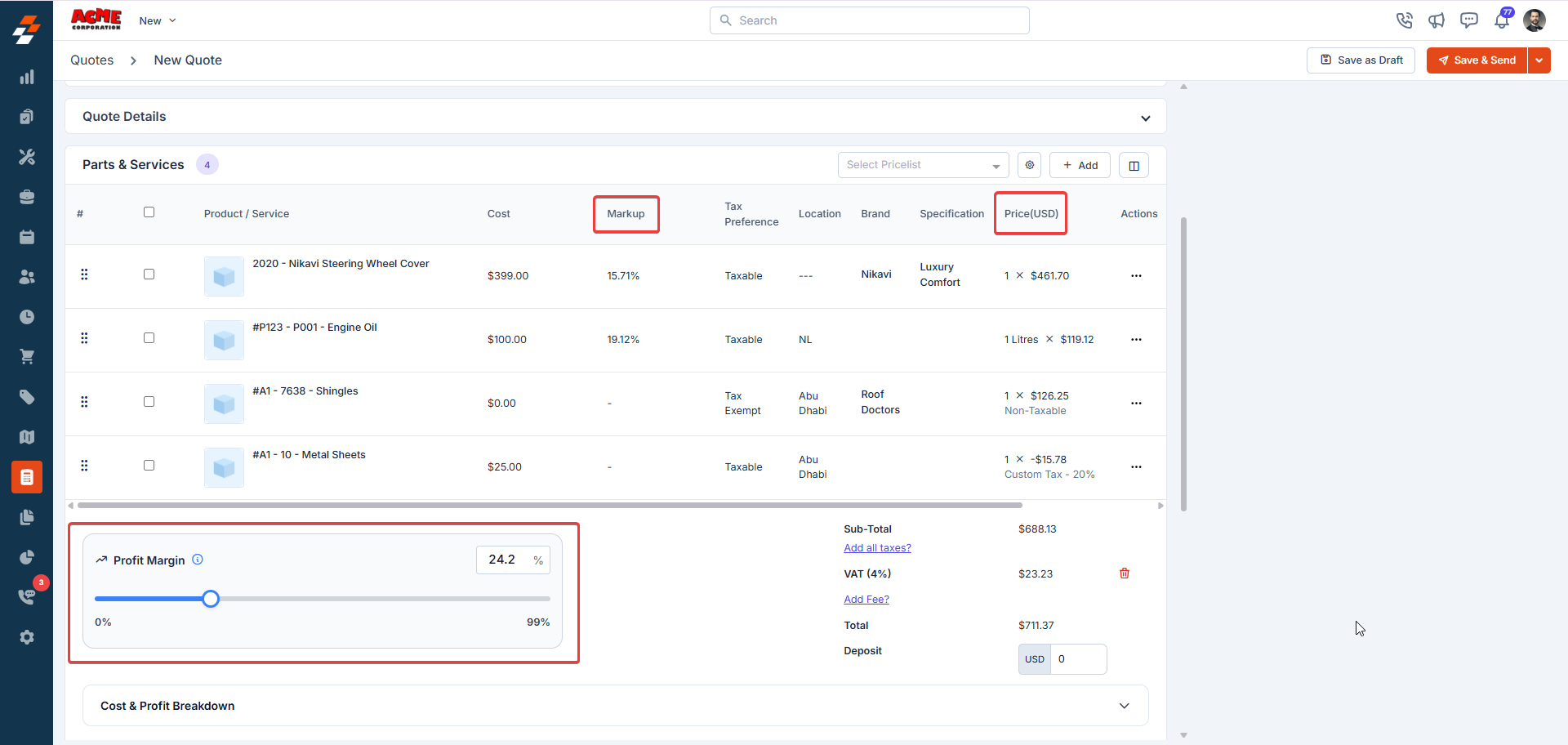Click the Add Fee? link
The height and width of the screenshot is (745, 1568).
point(866,600)
